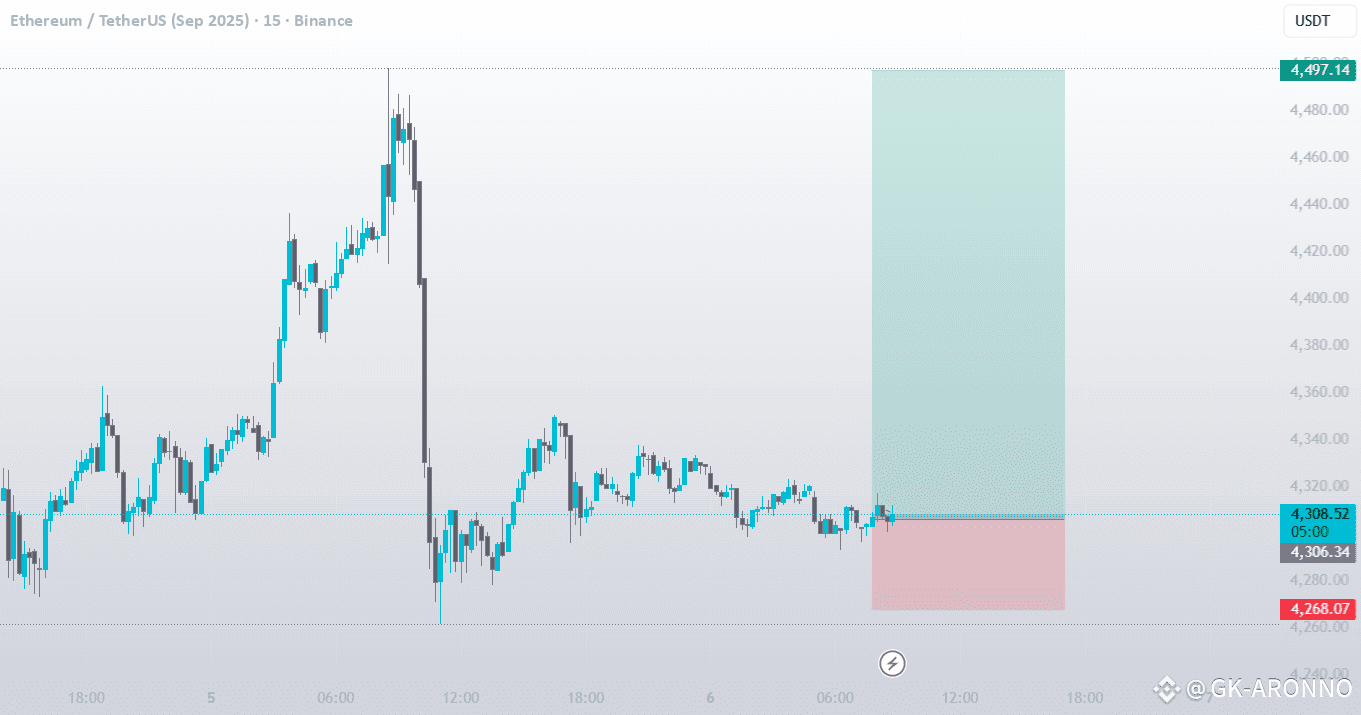Click the 4,440.00 level on price axis

pyautogui.click(x=1320, y=204)
